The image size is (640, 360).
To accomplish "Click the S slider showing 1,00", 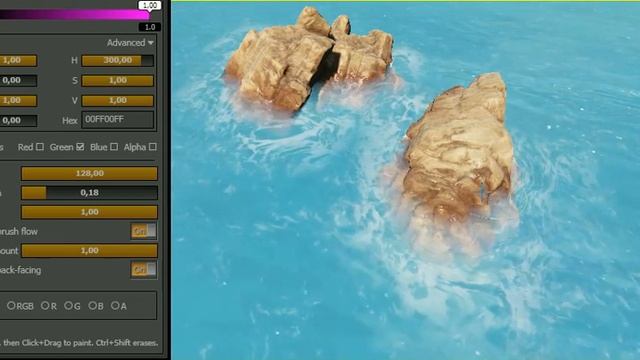I will point(118,80).
